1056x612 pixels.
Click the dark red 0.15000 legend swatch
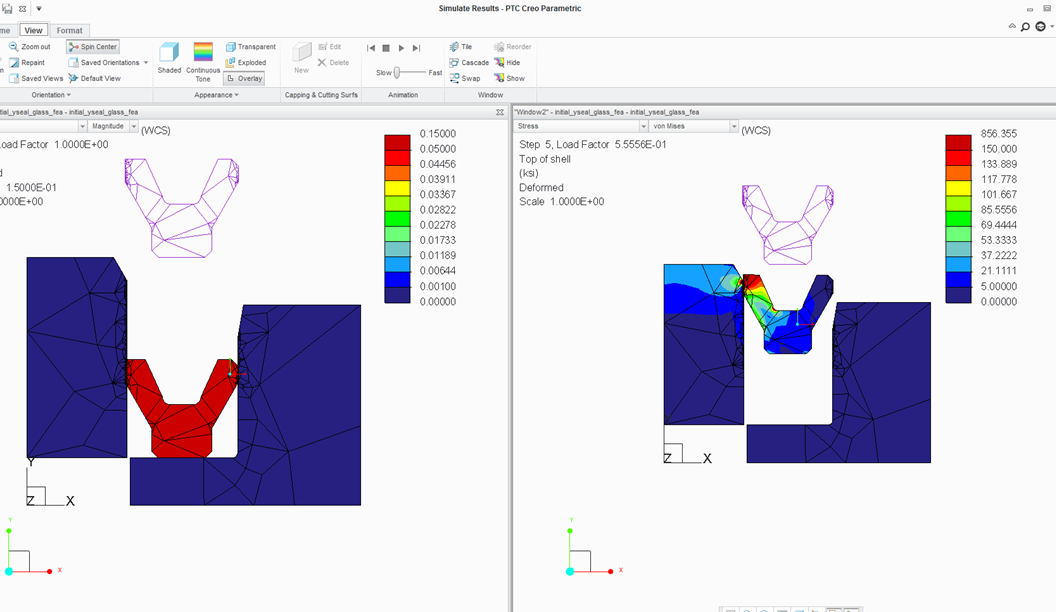click(397, 141)
